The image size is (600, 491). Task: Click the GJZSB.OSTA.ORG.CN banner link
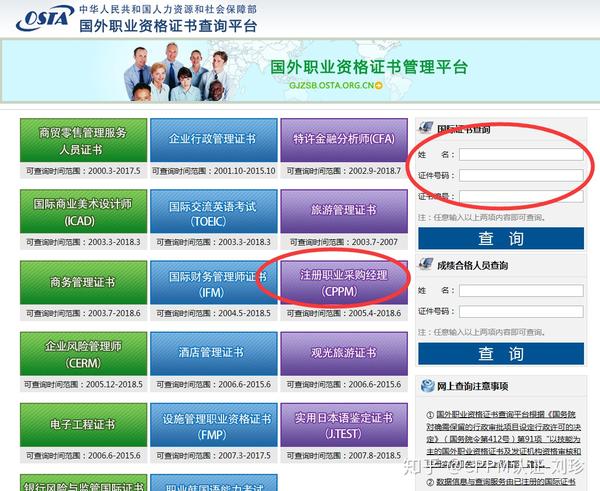(x=331, y=85)
